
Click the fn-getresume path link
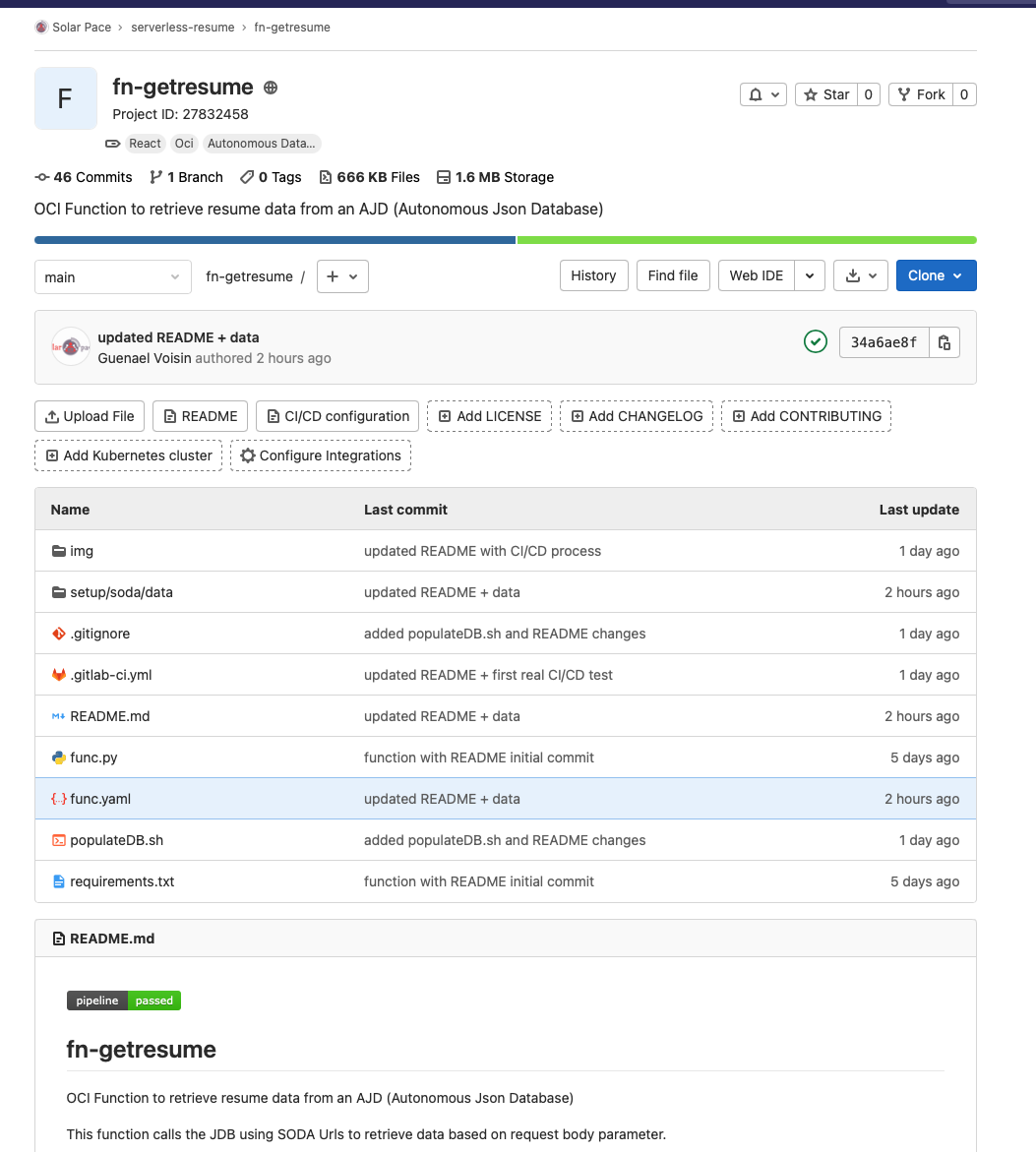click(249, 277)
